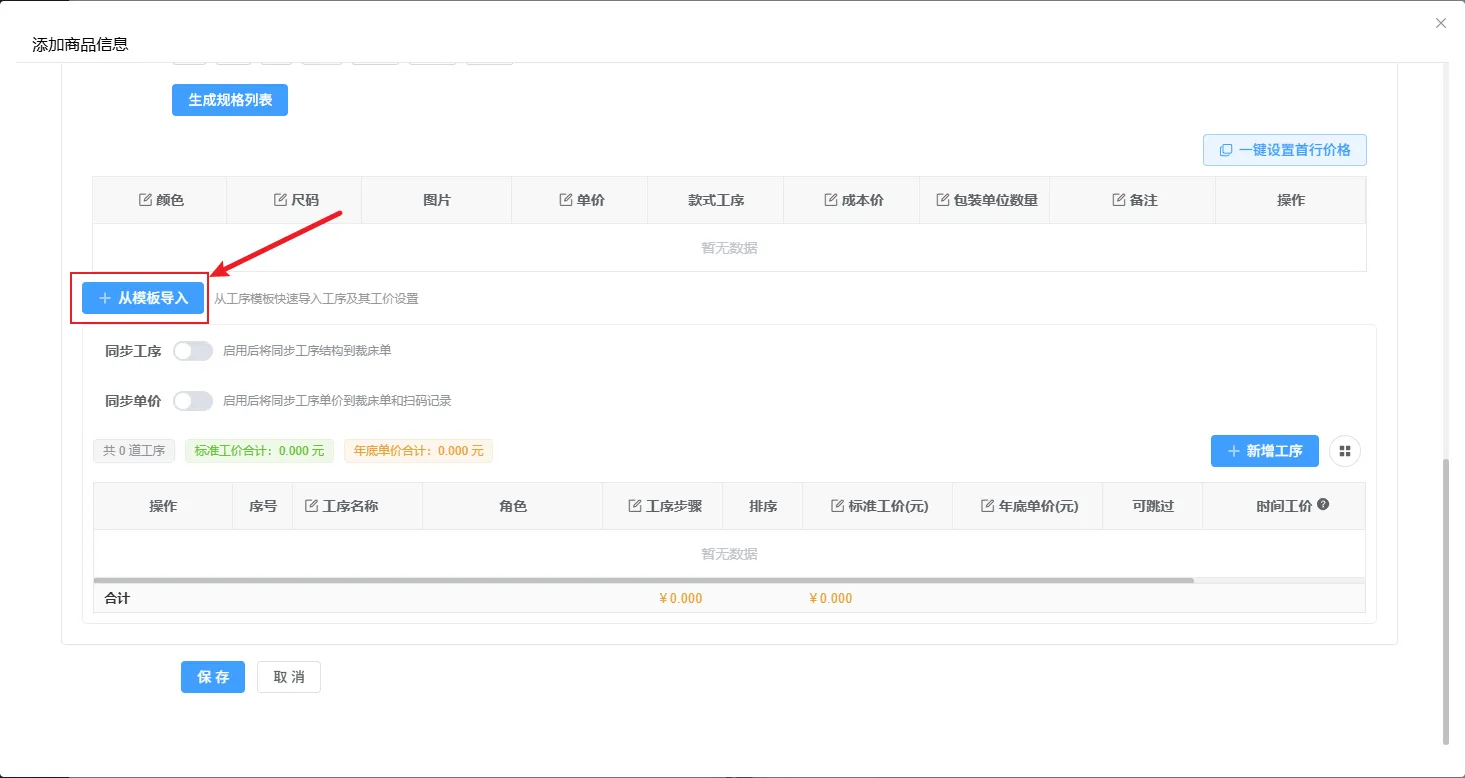Click the 排序 column header

click(x=763, y=506)
